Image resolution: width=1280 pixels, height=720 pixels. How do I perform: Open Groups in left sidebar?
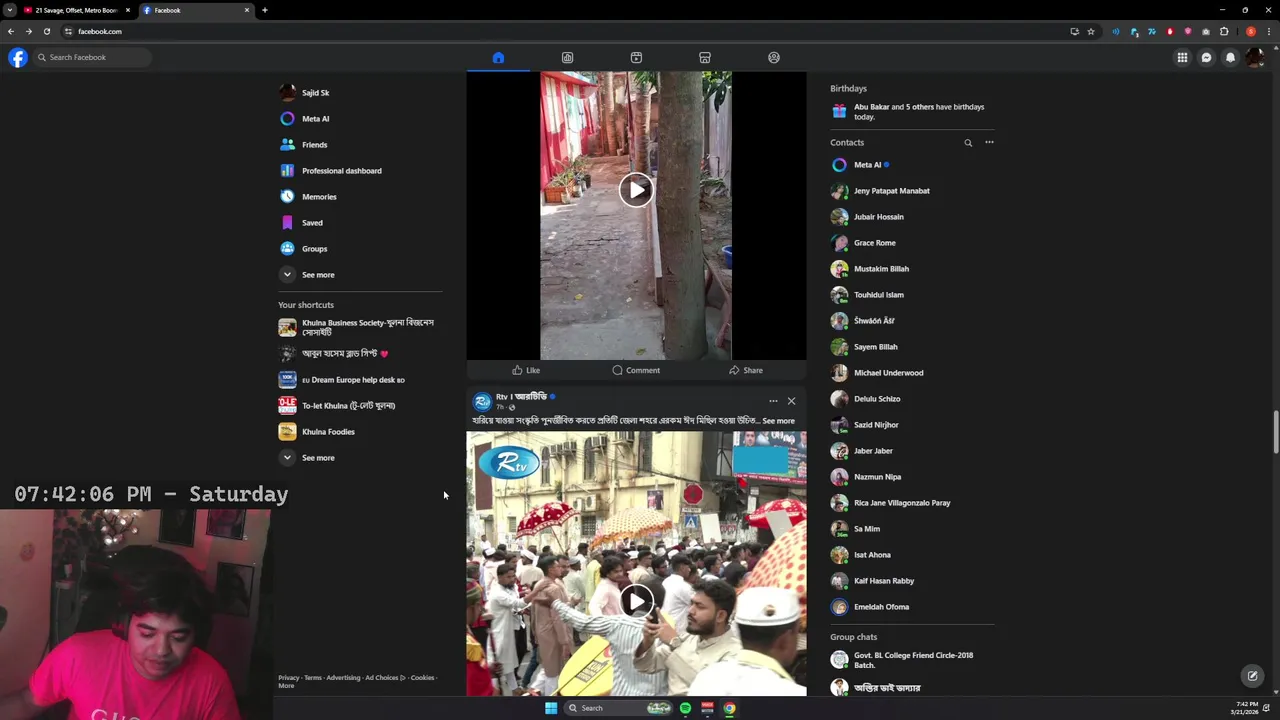(x=359, y=248)
